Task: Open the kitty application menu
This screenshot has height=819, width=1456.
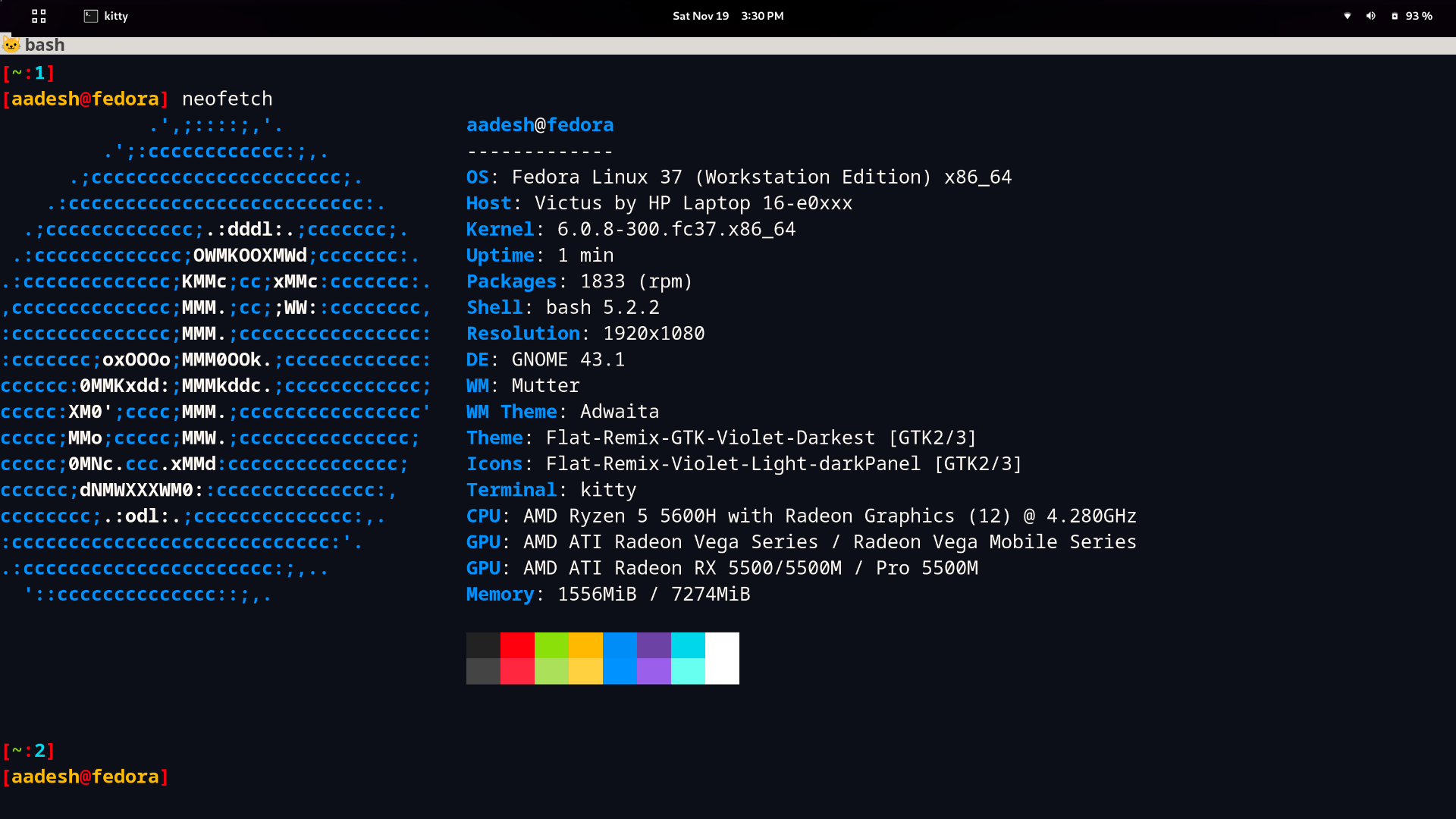Action: click(116, 16)
